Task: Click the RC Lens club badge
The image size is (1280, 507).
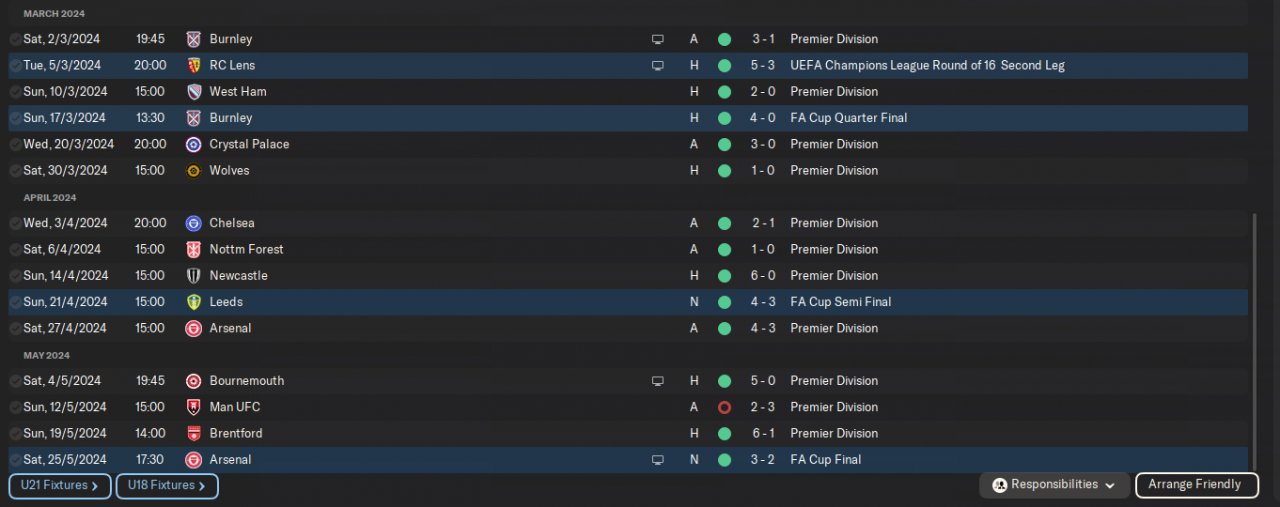Action: (x=194, y=65)
